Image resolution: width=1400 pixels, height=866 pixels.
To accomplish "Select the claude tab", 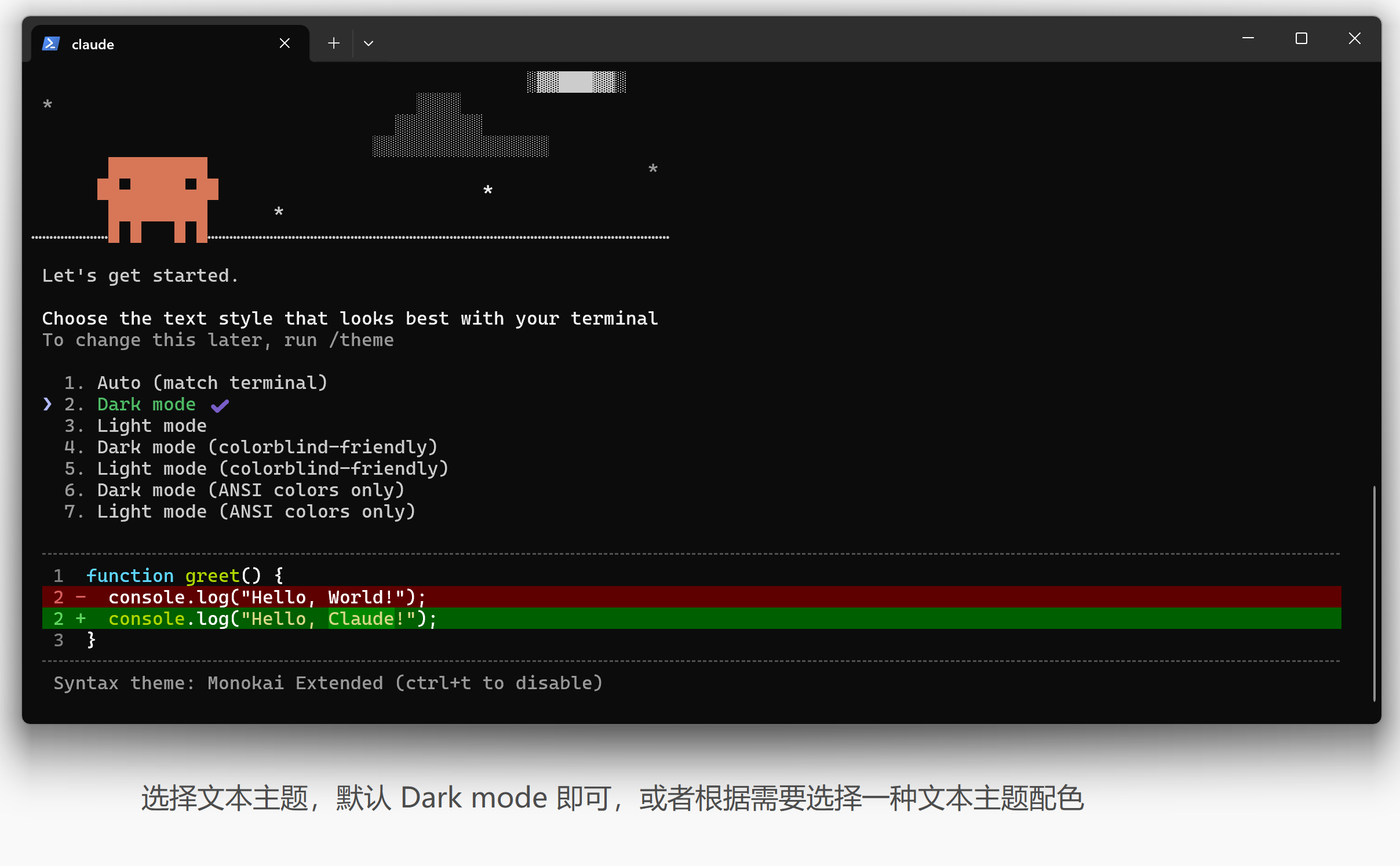I will (170, 43).
